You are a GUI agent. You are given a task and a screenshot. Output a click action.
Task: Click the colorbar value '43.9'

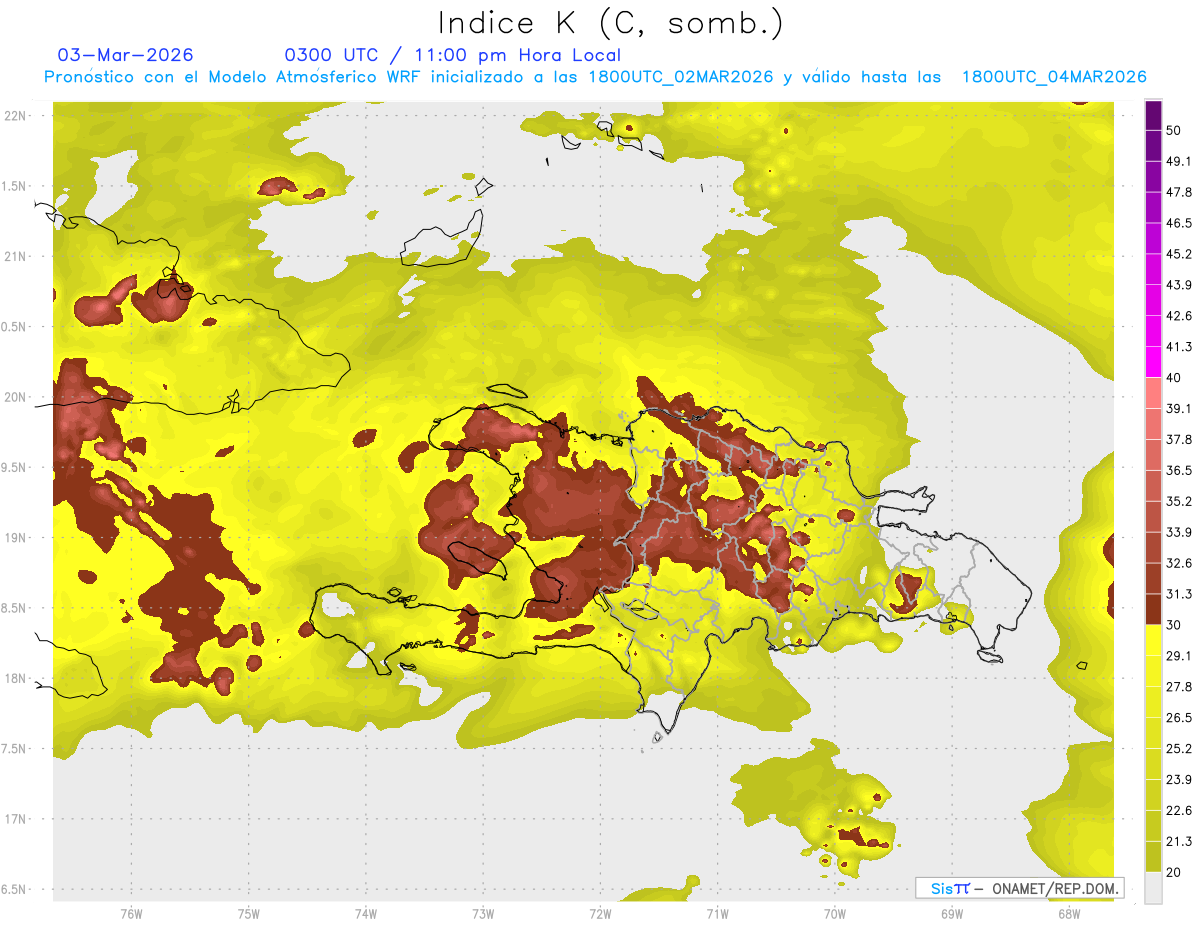(x=1178, y=285)
